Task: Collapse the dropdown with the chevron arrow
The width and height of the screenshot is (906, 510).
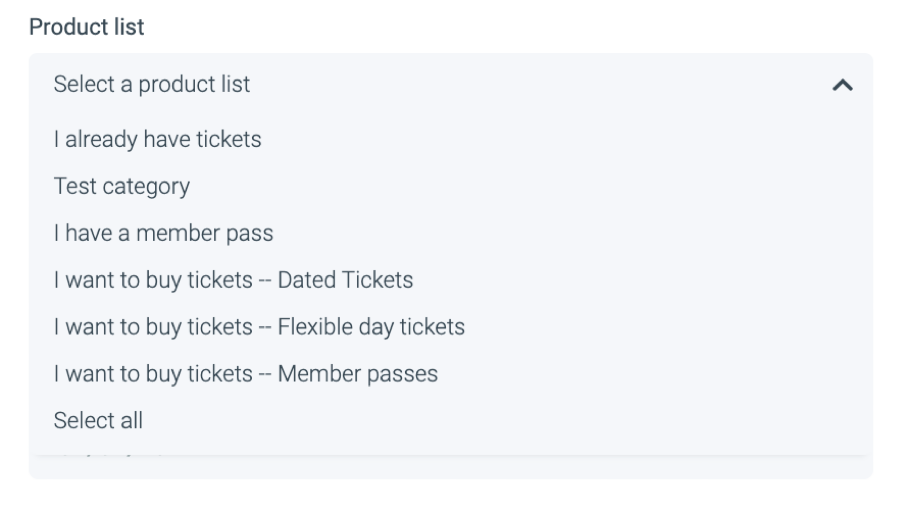Action: (842, 86)
